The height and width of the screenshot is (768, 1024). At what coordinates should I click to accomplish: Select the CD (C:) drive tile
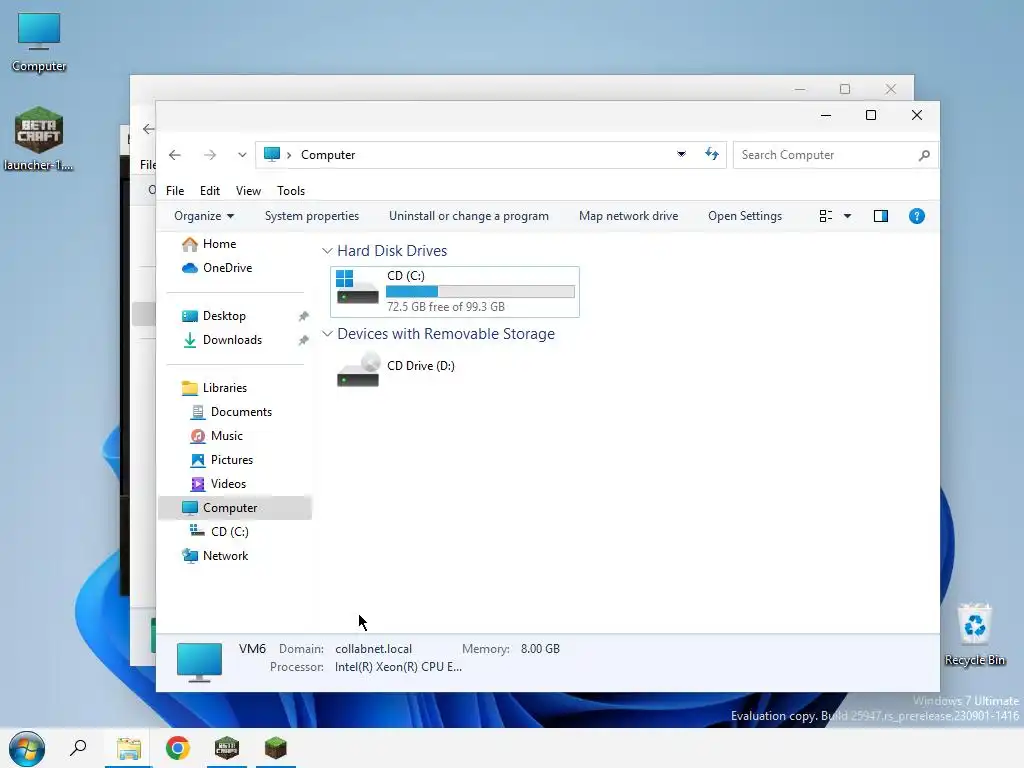(x=455, y=291)
